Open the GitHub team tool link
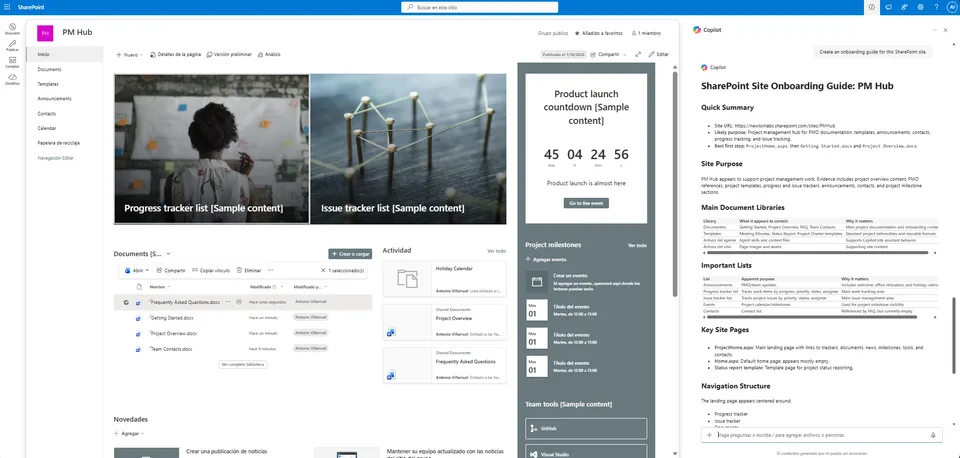The height and width of the screenshot is (458, 960). pos(586,429)
